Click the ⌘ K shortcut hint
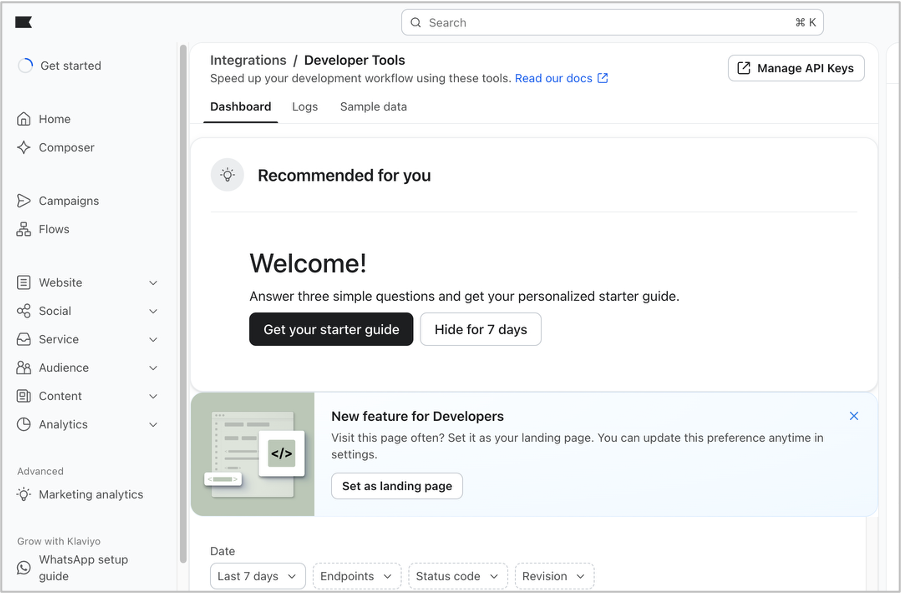Image resolution: width=902 pixels, height=594 pixels. (805, 22)
